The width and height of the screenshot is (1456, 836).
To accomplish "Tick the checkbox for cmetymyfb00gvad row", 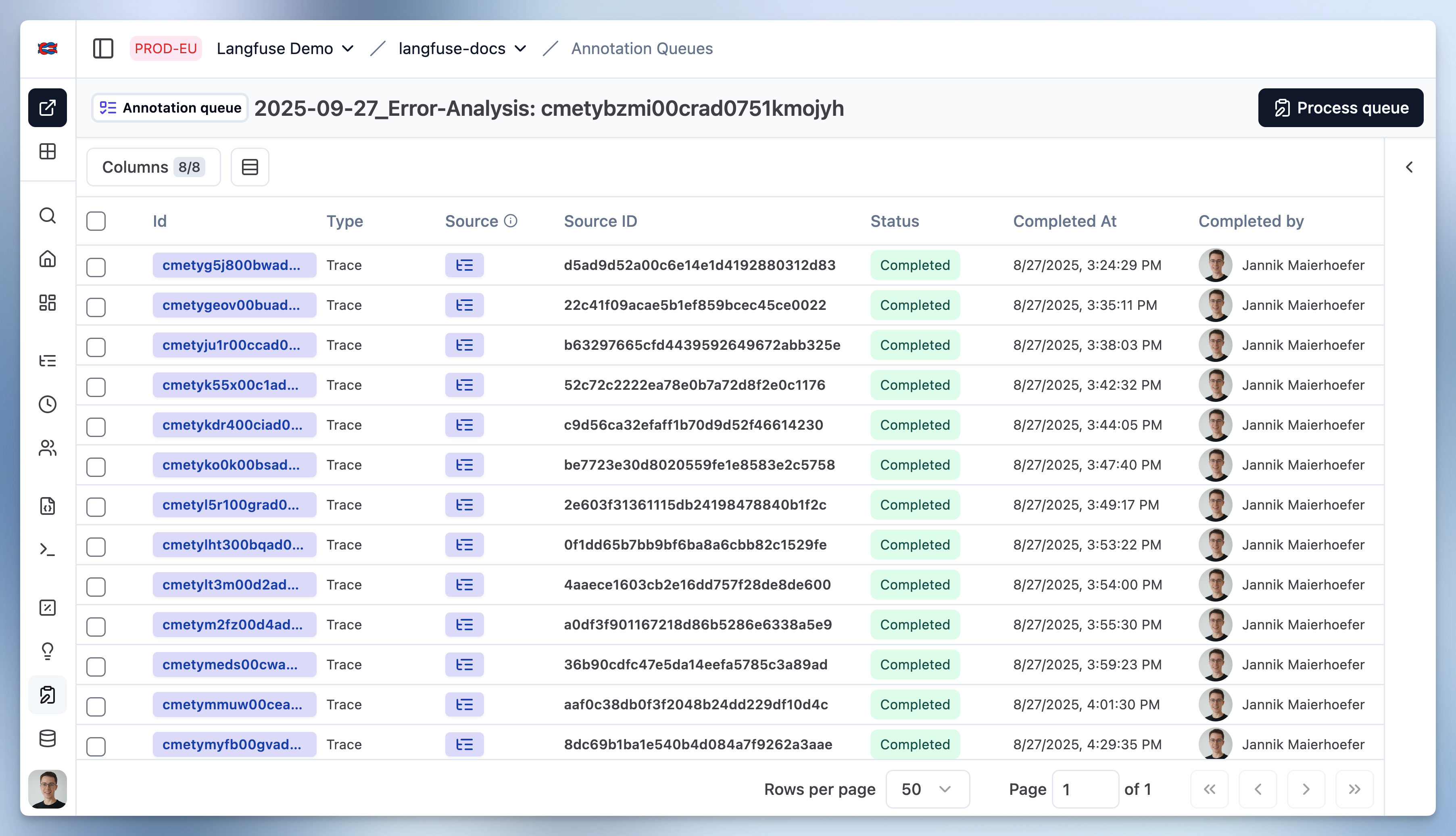I will (x=96, y=746).
